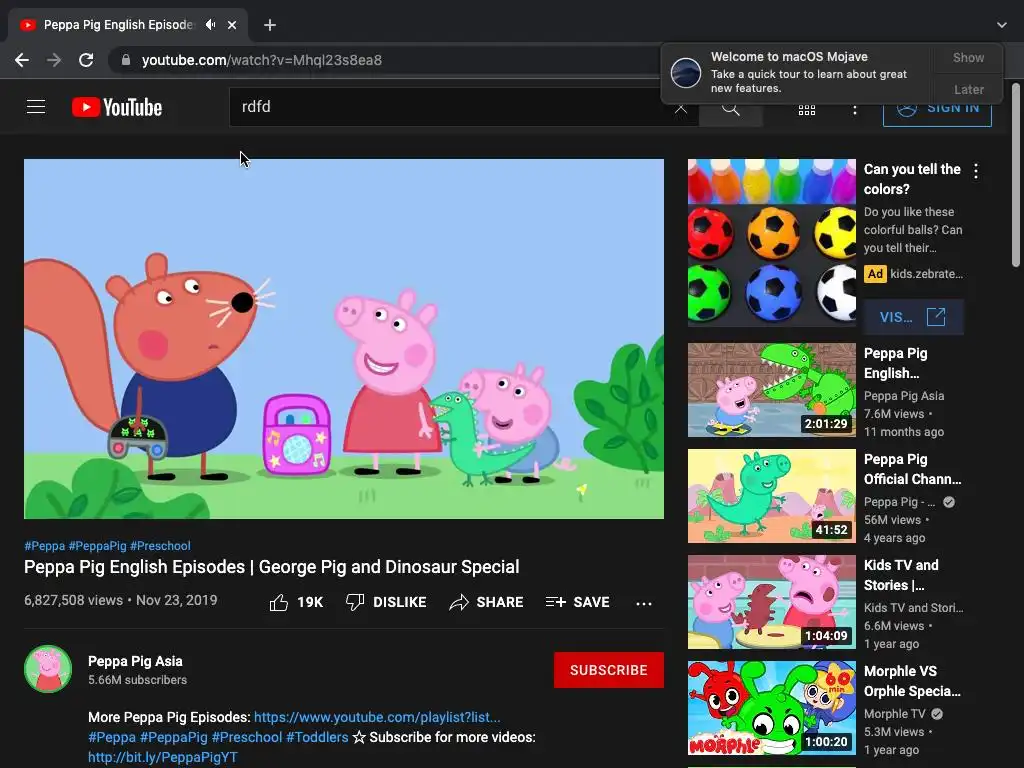Expand the browser tab list chevron

tap(1002, 25)
